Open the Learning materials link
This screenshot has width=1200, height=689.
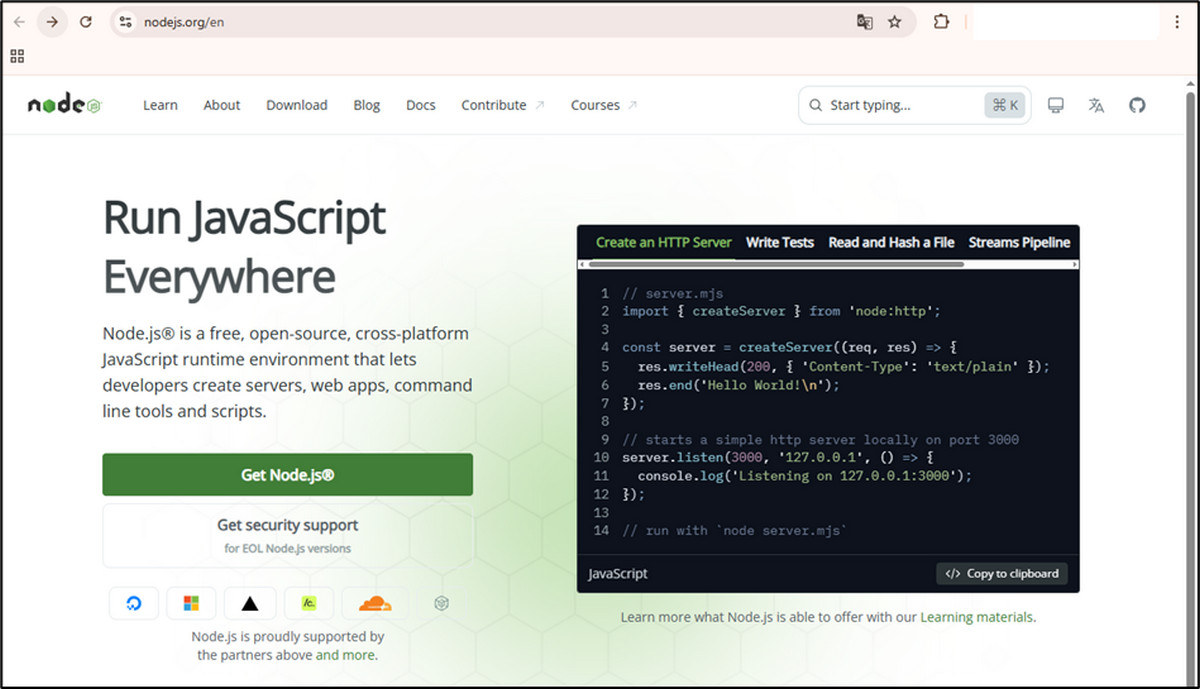coord(976,617)
